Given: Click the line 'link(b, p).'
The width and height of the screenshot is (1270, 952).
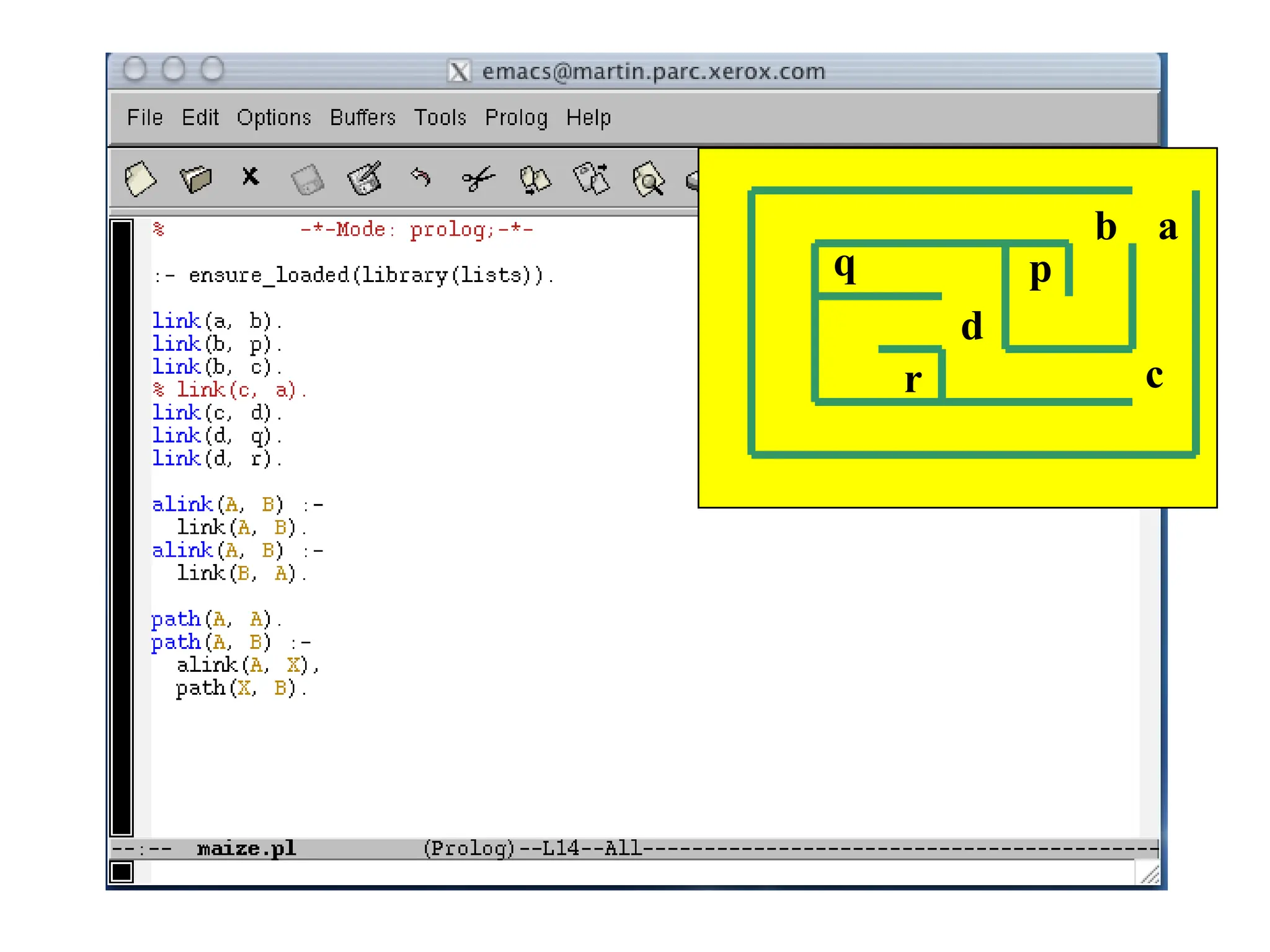Looking at the screenshot, I should coord(217,344).
